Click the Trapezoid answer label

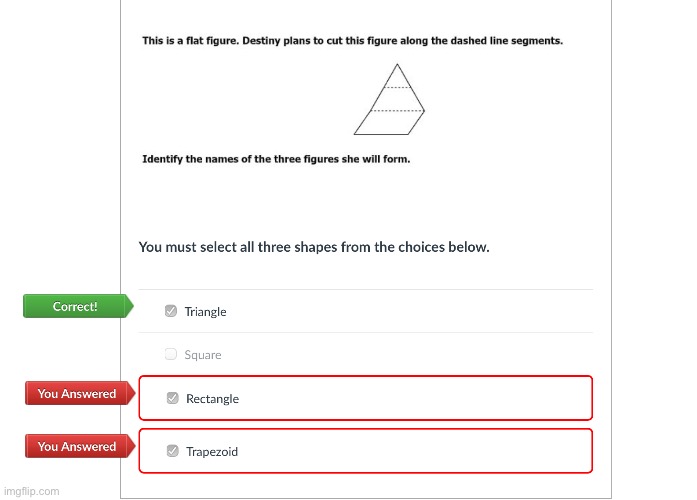pos(212,452)
